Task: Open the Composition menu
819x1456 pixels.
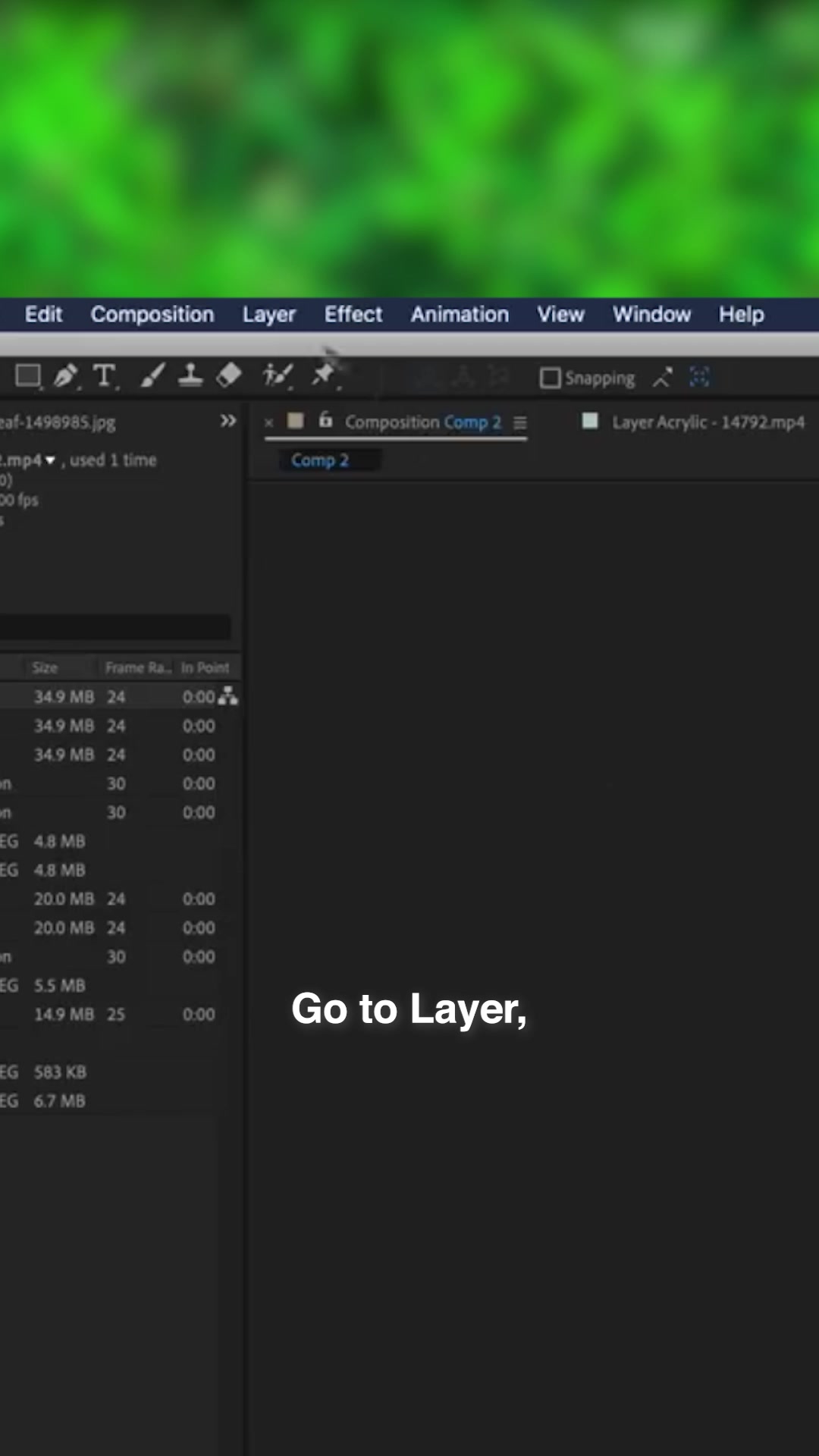Action: pyautogui.click(x=152, y=315)
